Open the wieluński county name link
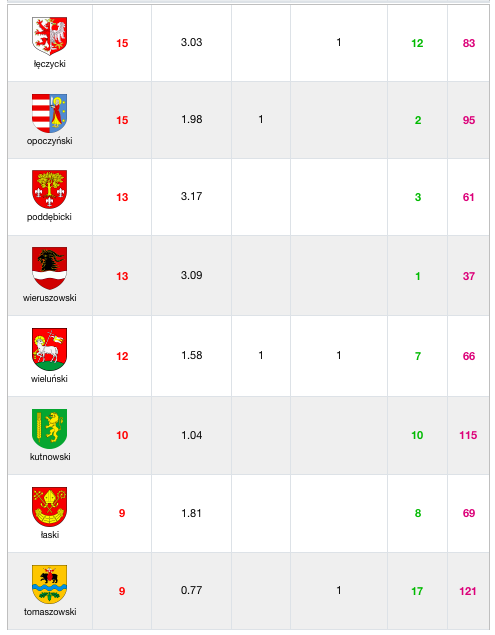 tap(49, 379)
